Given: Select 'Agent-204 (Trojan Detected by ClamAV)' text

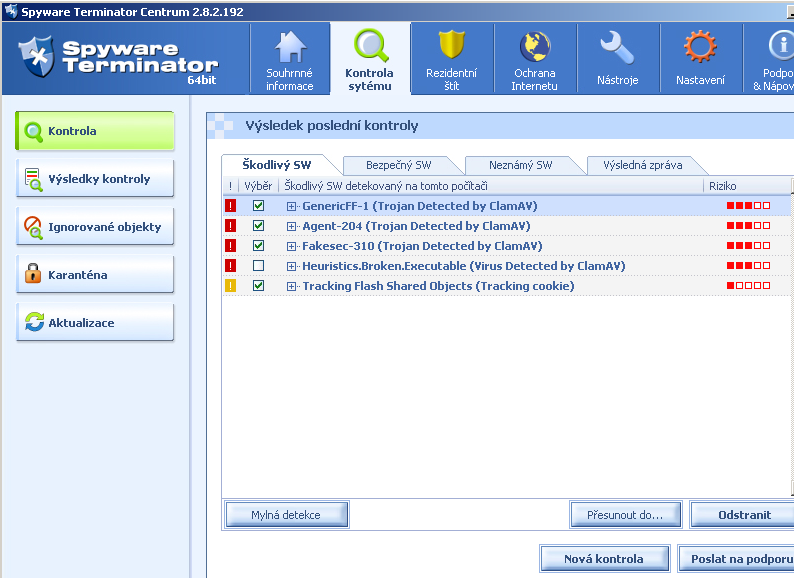Looking at the screenshot, I should [x=416, y=226].
